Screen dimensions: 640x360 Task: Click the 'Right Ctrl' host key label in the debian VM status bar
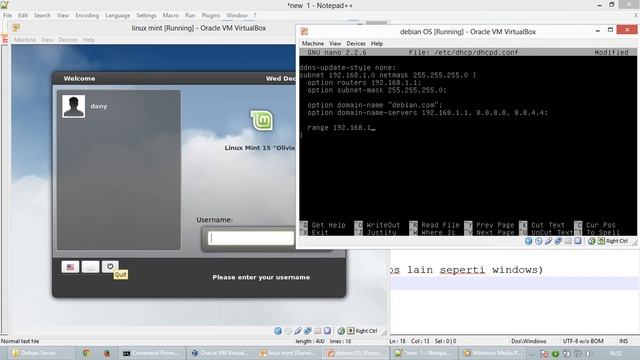617,241
